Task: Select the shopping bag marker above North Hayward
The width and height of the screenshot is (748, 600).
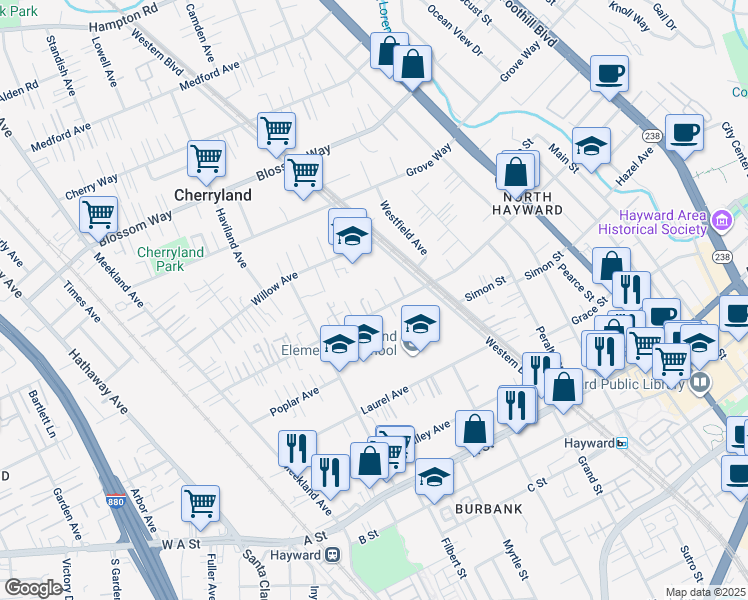Action: (516, 171)
